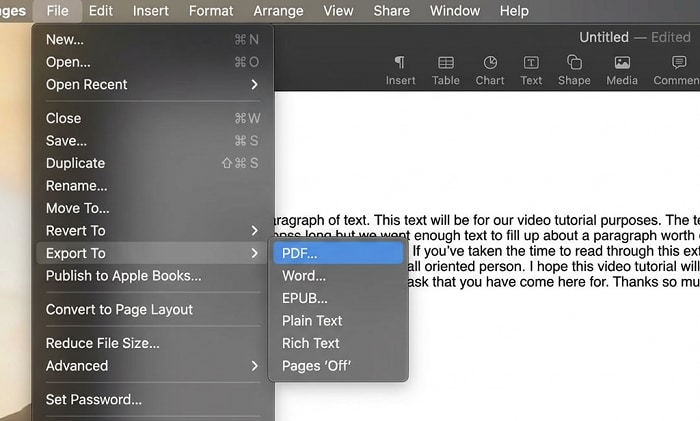
Task: Open the Arrange menu
Action: point(278,11)
